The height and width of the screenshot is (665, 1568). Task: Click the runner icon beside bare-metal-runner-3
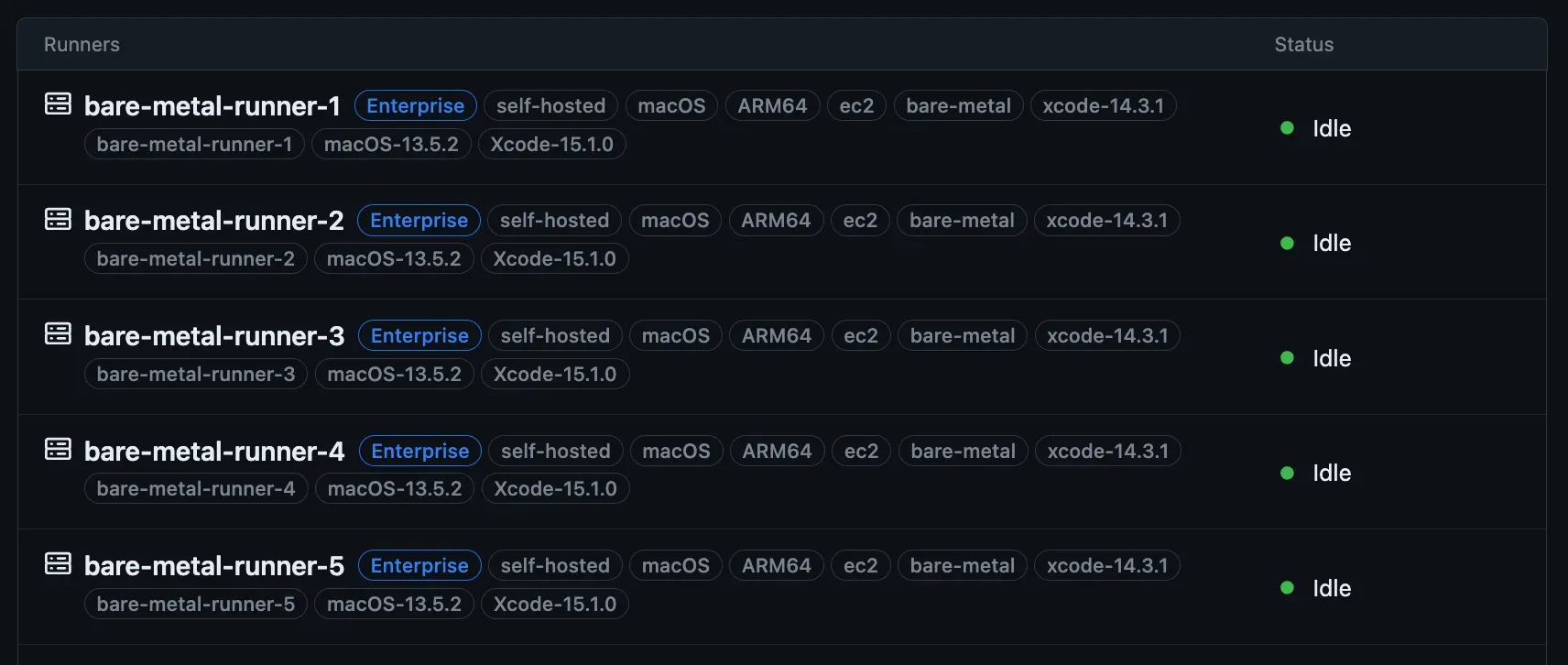(57, 333)
